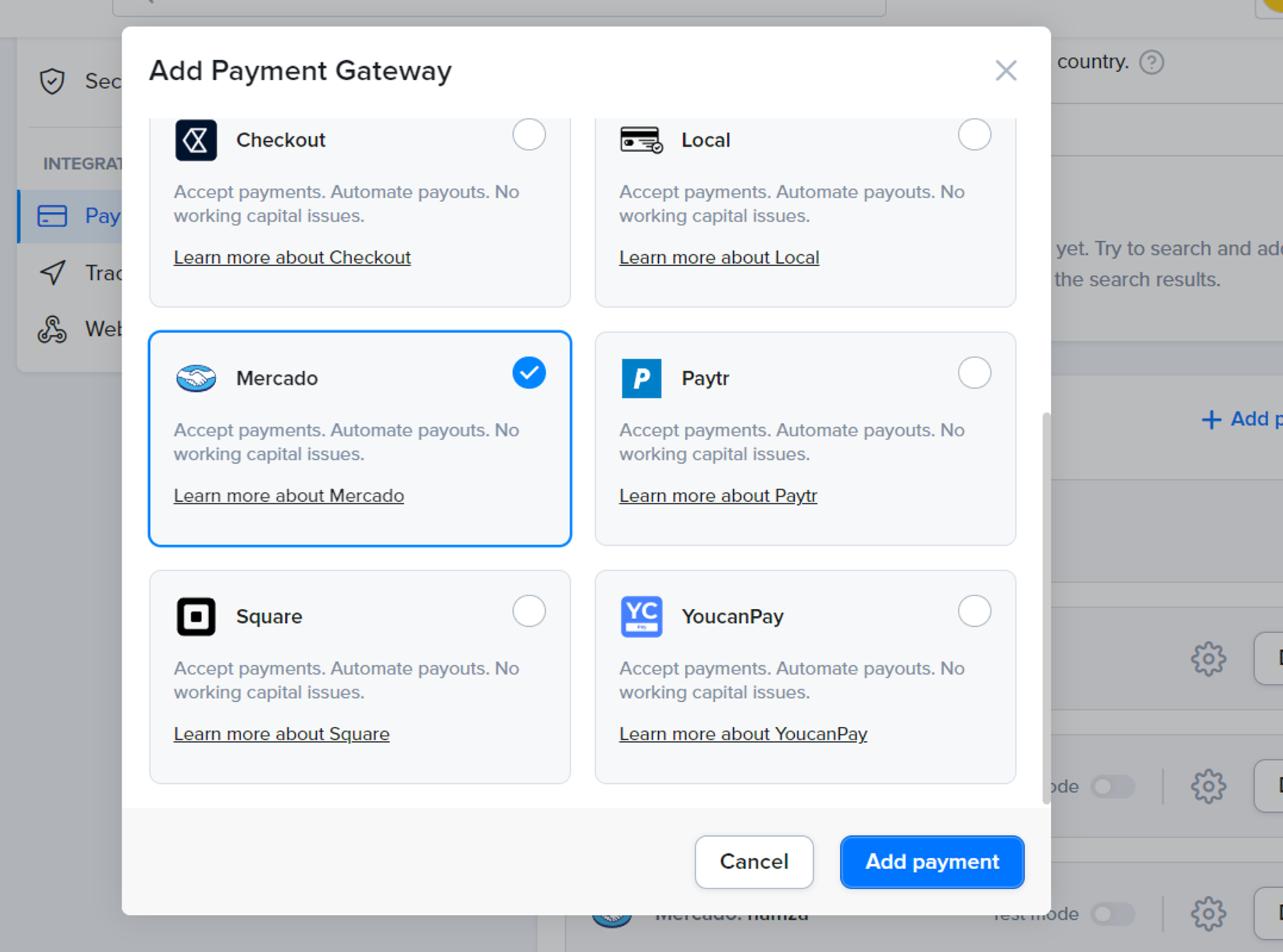Screen dimensions: 1283x952
Task: Deselect the checked Mercado option
Action: tap(529, 373)
